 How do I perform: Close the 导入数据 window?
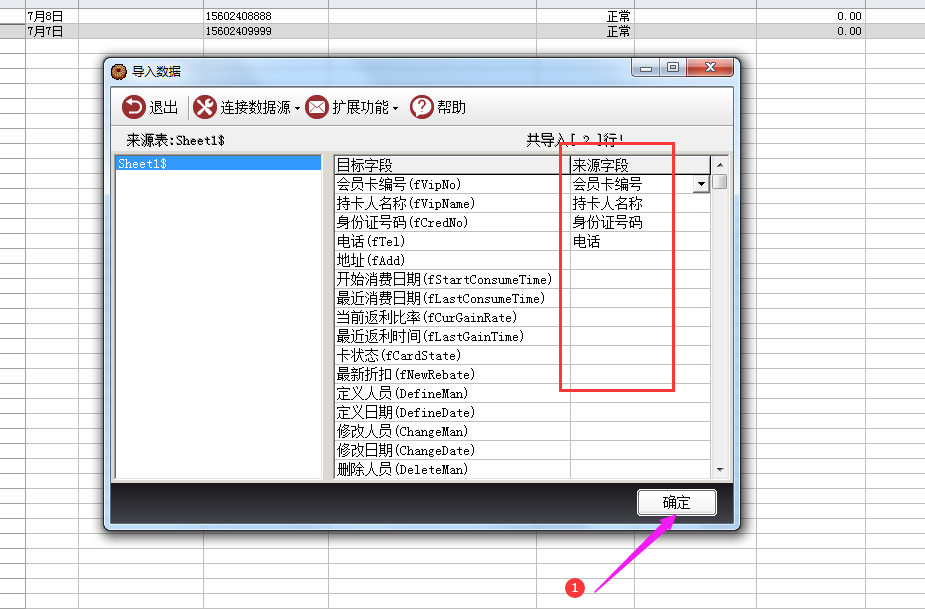pos(710,68)
